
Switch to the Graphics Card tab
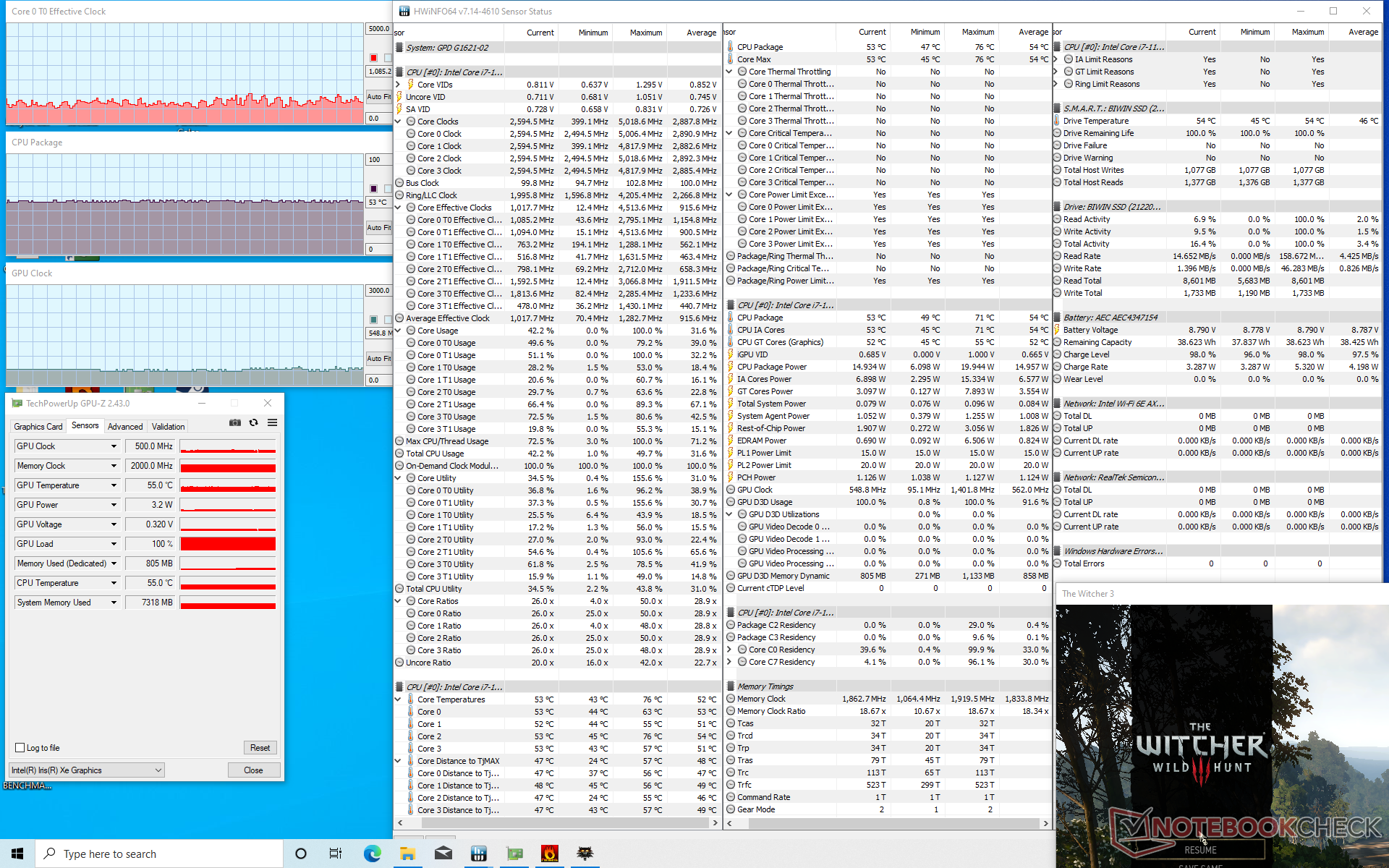[38, 427]
